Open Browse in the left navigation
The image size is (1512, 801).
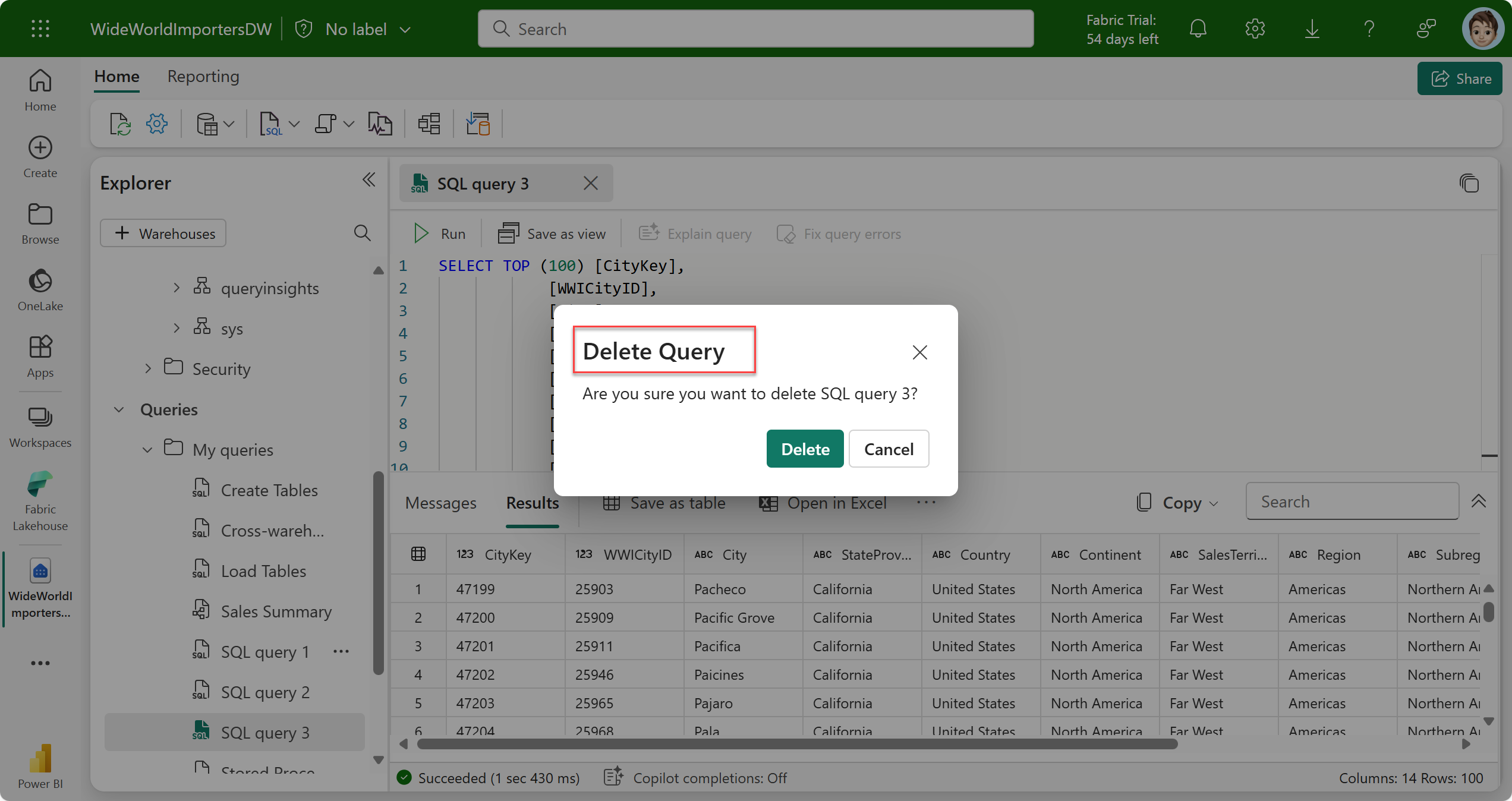click(40, 223)
